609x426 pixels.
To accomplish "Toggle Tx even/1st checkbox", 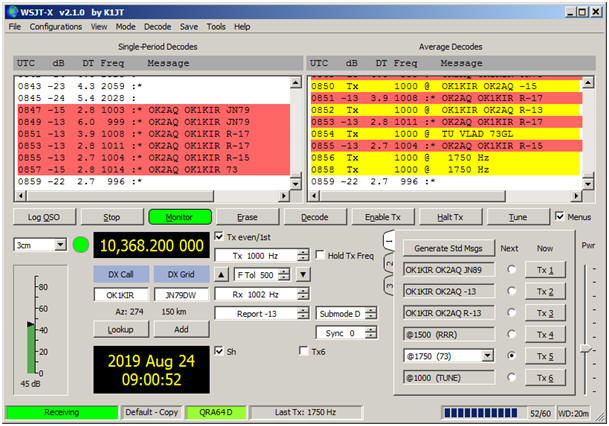I will (219, 236).
